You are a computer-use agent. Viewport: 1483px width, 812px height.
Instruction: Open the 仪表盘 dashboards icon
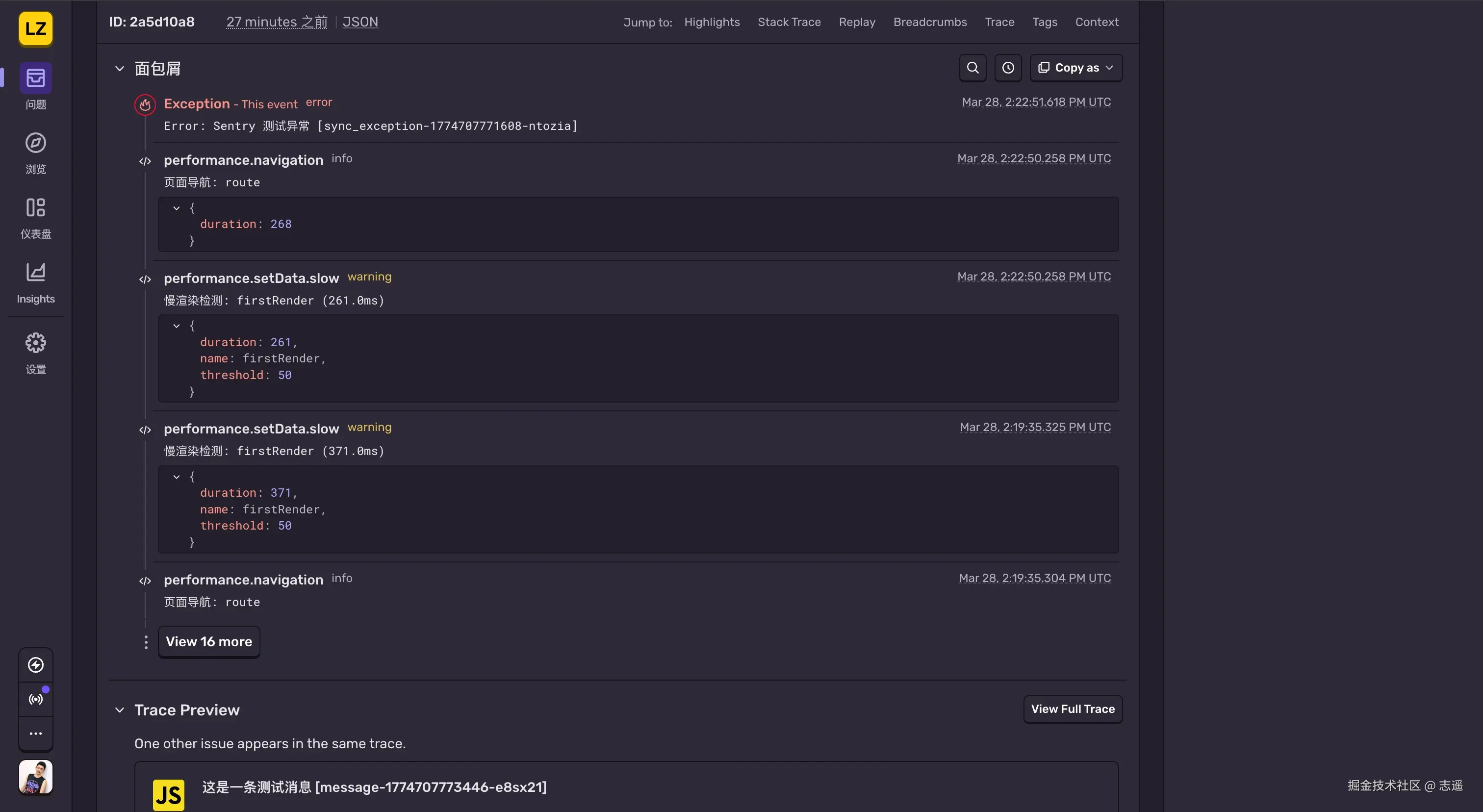pyautogui.click(x=36, y=208)
